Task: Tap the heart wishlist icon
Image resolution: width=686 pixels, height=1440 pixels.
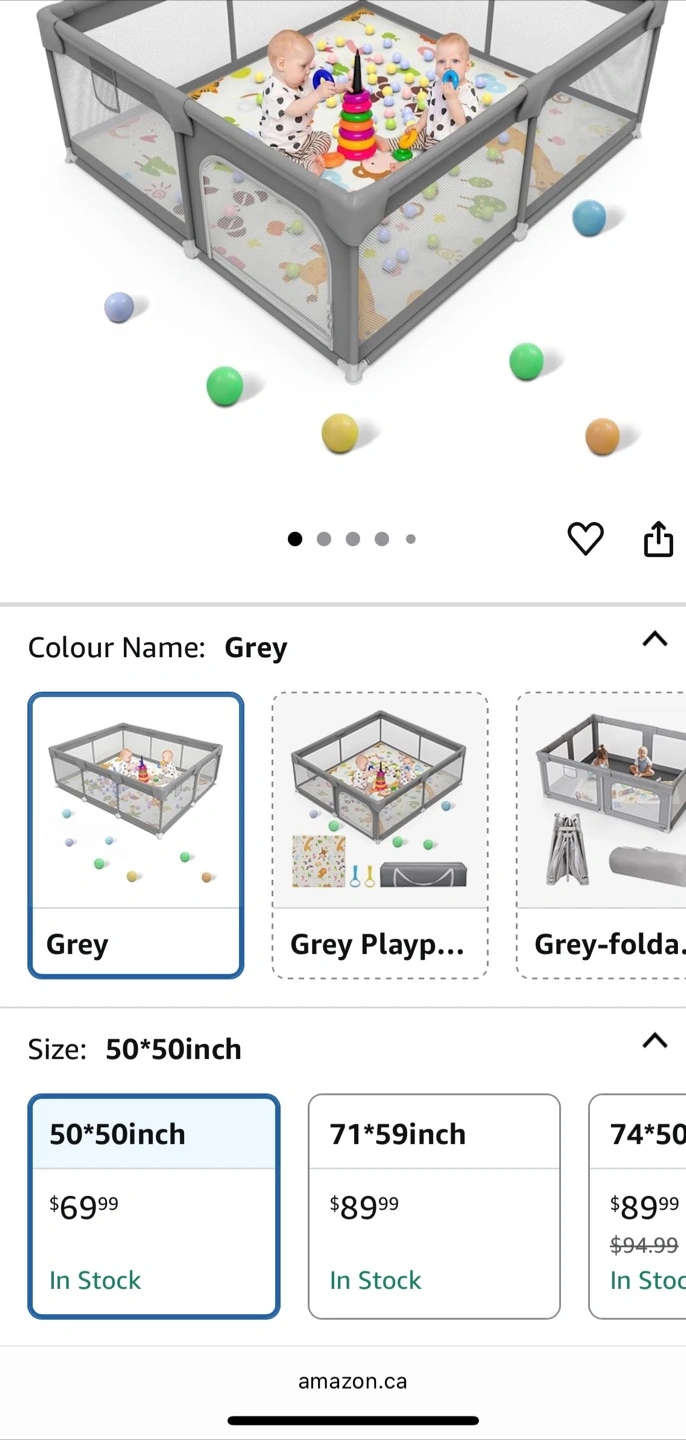Action: (x=585, y=539)
